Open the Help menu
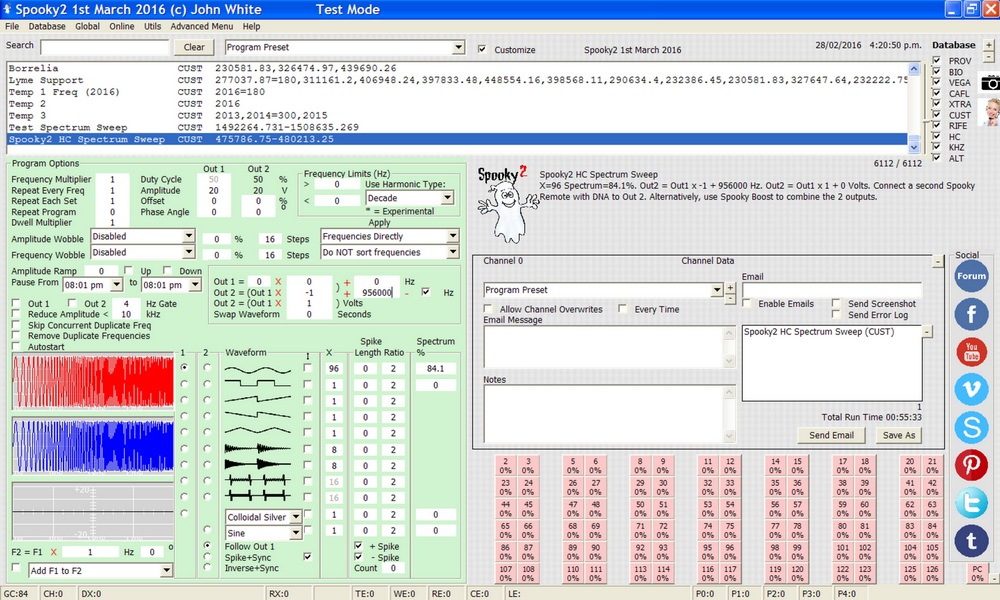The image size is (1000, 600). tap(251, 26)
